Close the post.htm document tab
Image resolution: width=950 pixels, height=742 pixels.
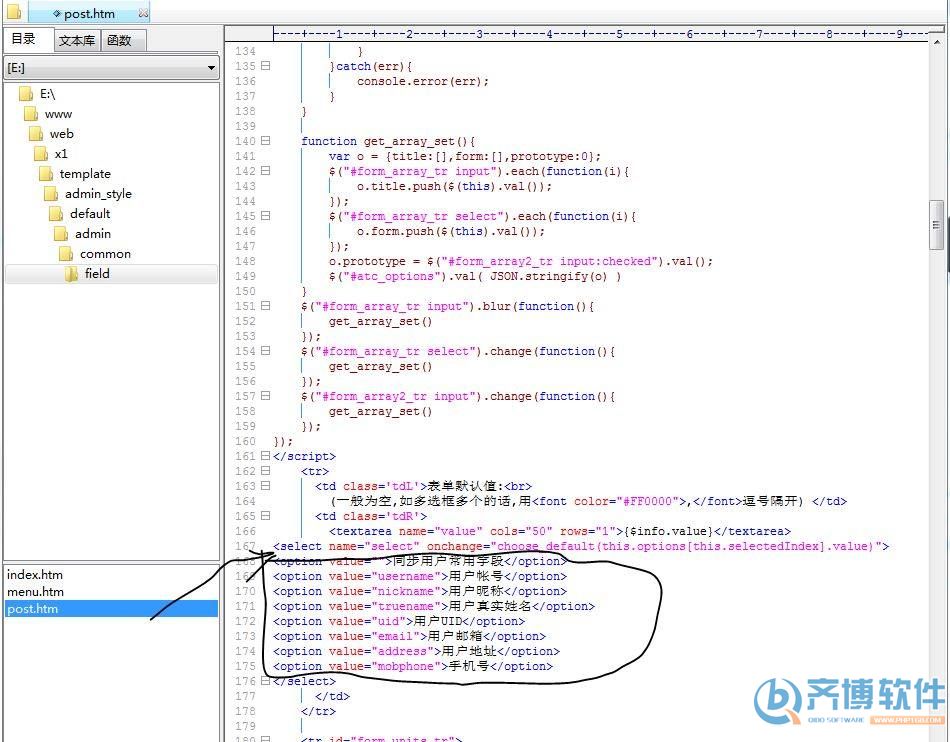tap(143, 13)
